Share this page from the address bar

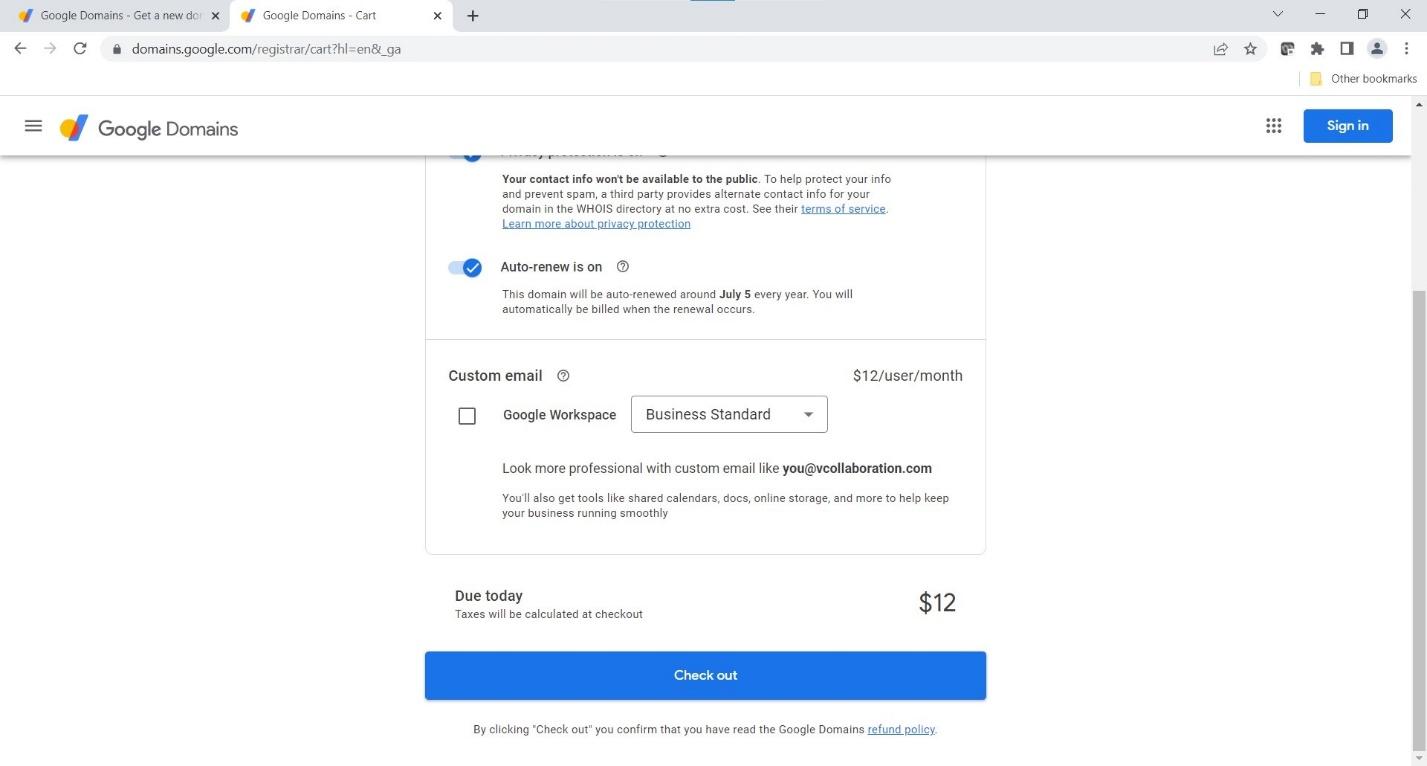click(x=1220, y=48)
